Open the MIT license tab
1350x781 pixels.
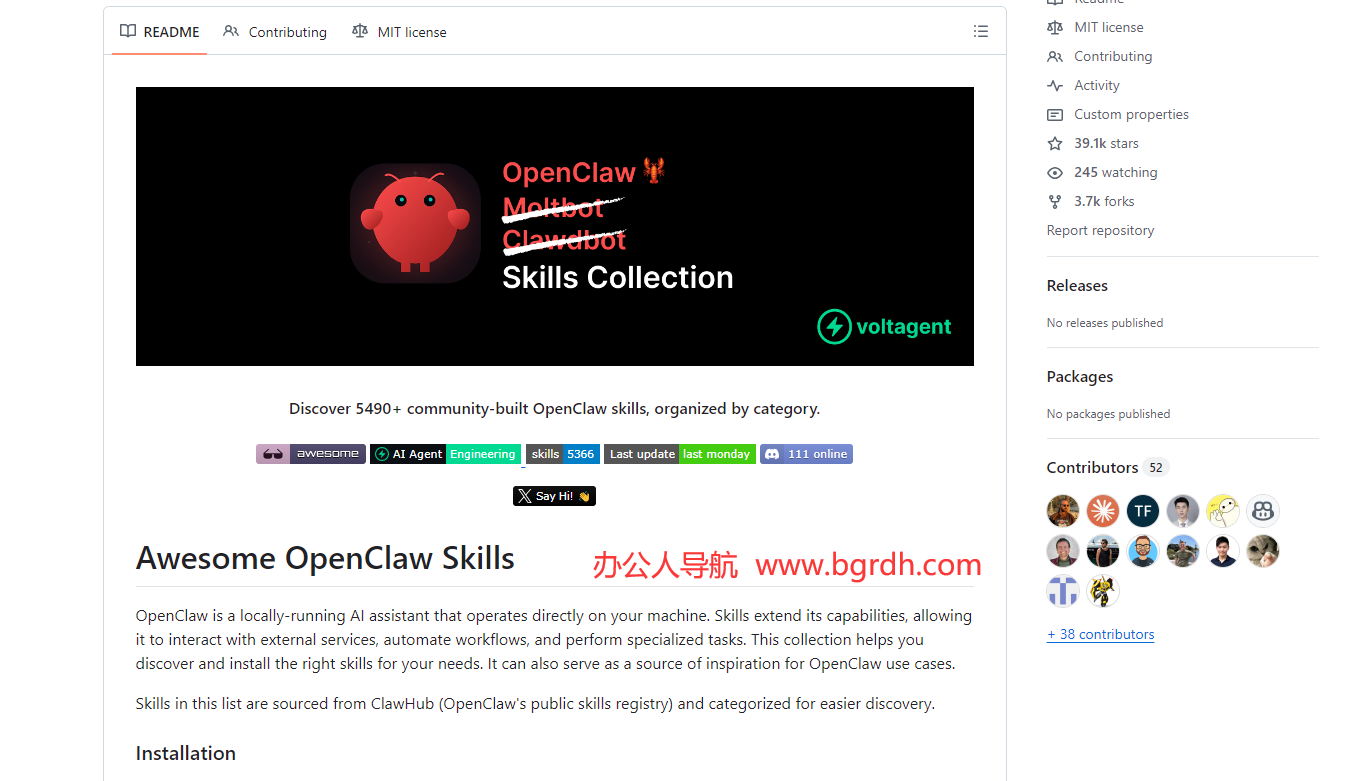(400, 32)
